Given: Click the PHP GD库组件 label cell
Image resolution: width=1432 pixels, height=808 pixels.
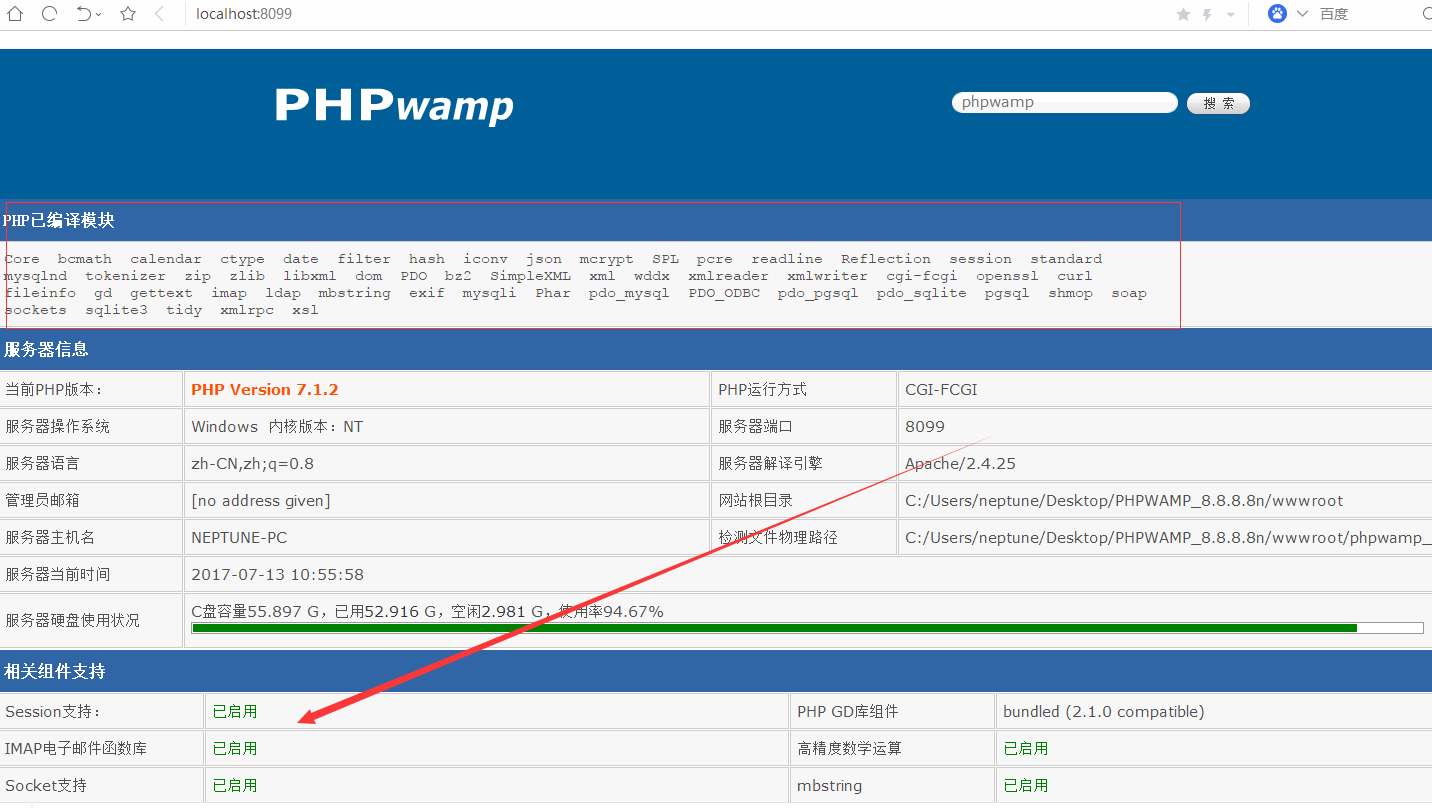Looking at the screenshot, I should coord(891,712).
